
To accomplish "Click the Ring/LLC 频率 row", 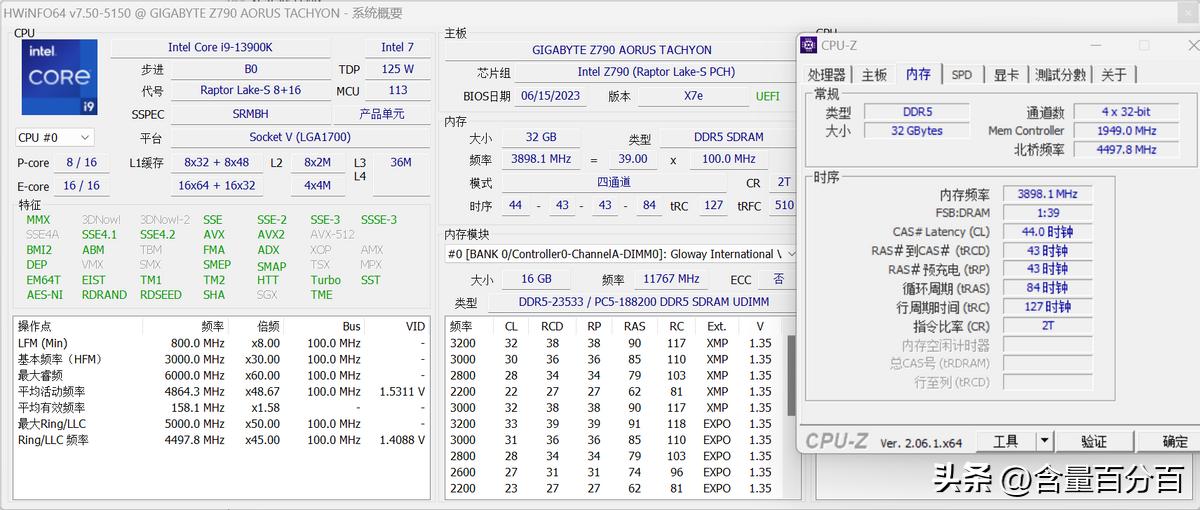I will click(222, 439).
